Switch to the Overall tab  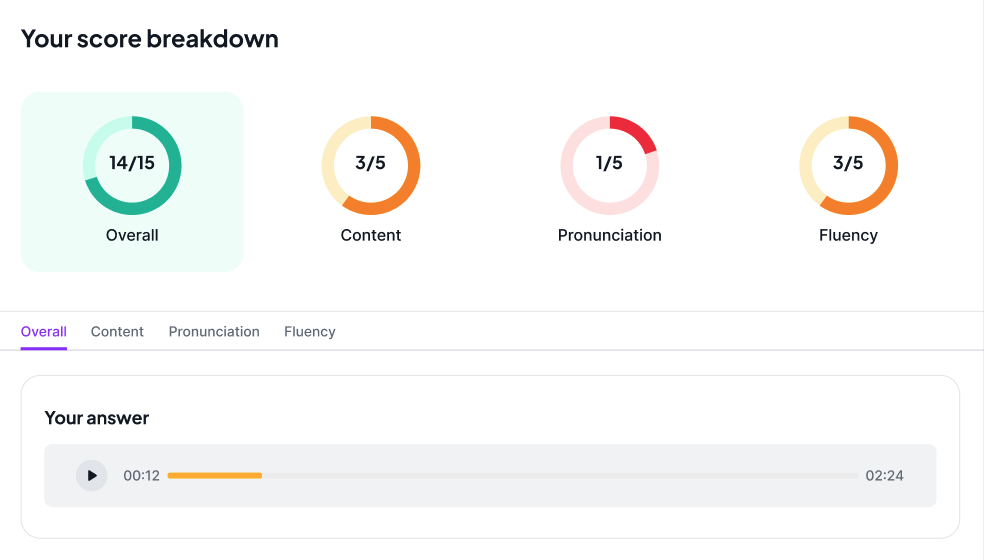pyautogui.click(x=44, y=332)
